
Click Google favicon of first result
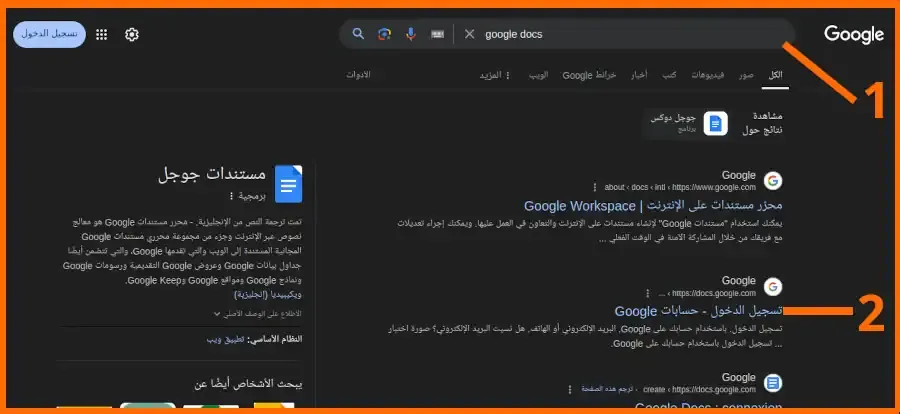click(773, 181)
